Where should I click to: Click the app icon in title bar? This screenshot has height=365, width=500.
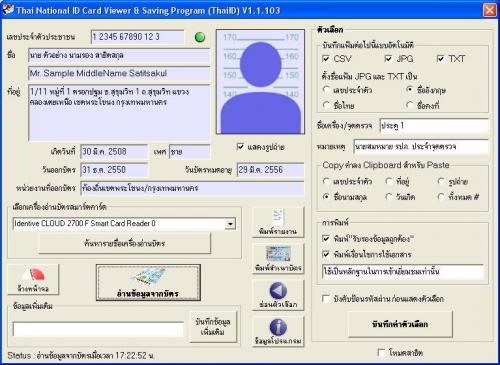tap(8, 10)
